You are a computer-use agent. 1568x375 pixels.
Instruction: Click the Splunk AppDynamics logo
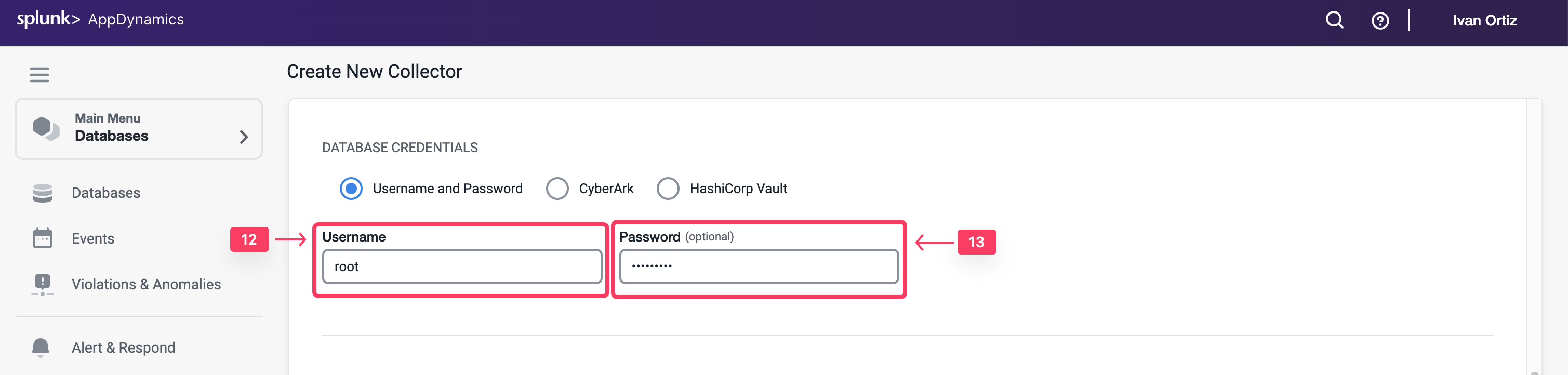coord(100,20)
